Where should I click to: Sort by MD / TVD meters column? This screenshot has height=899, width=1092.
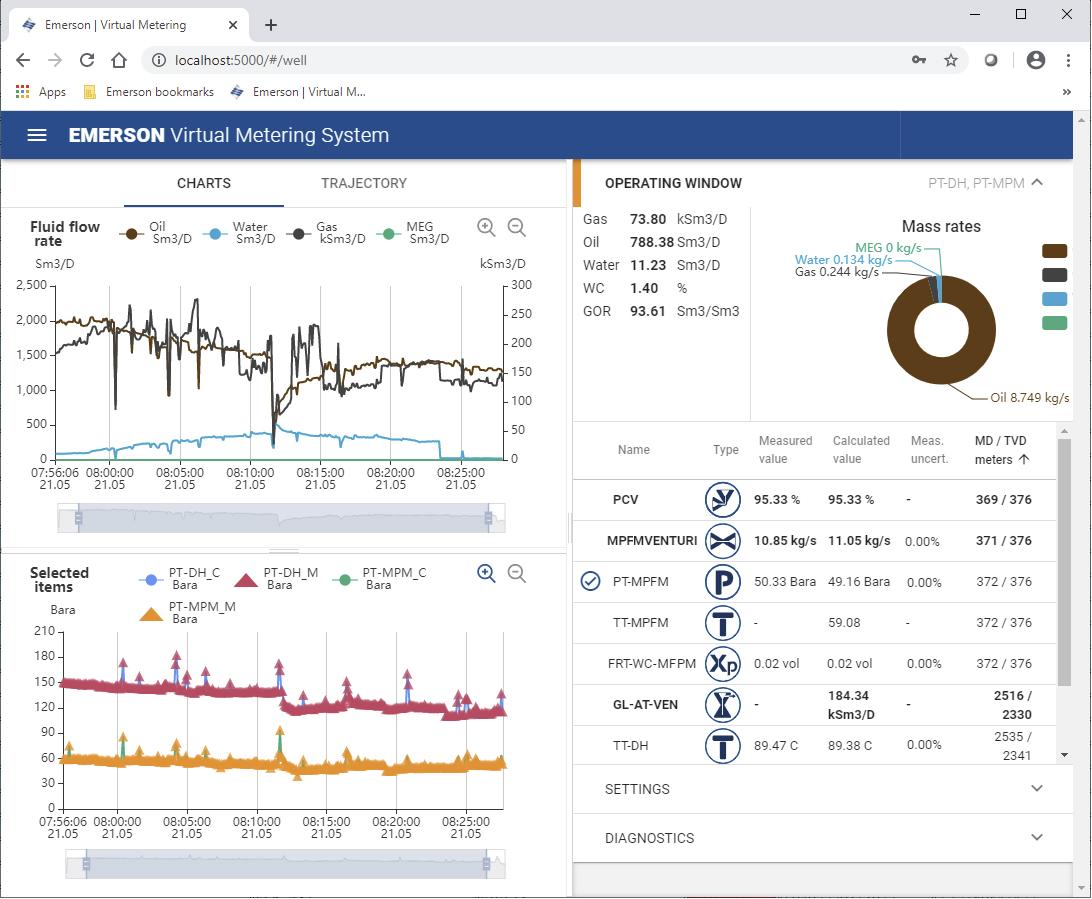pos(1001,450)
